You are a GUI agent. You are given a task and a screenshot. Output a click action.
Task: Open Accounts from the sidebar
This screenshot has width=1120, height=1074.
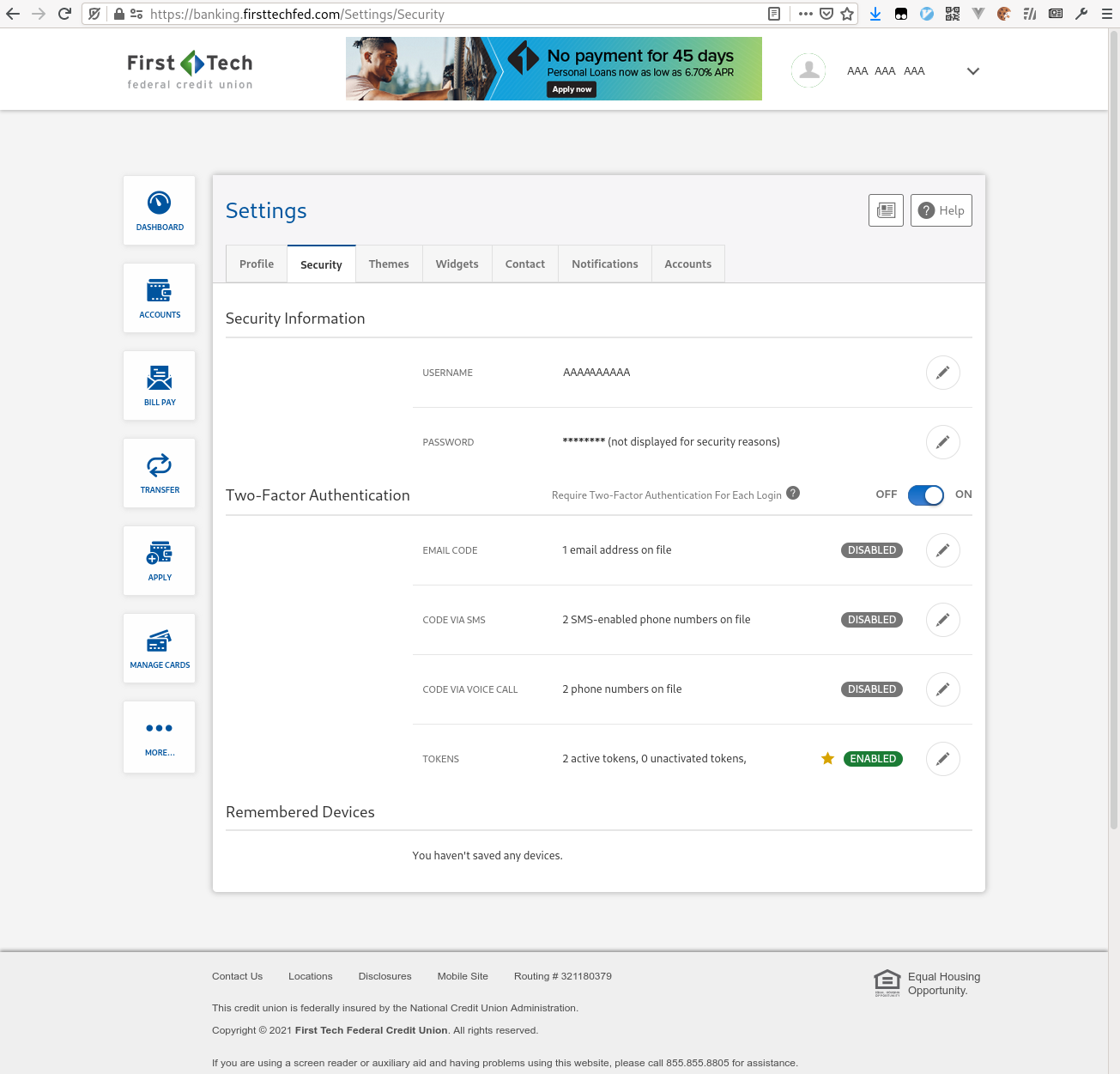point(160,298)
